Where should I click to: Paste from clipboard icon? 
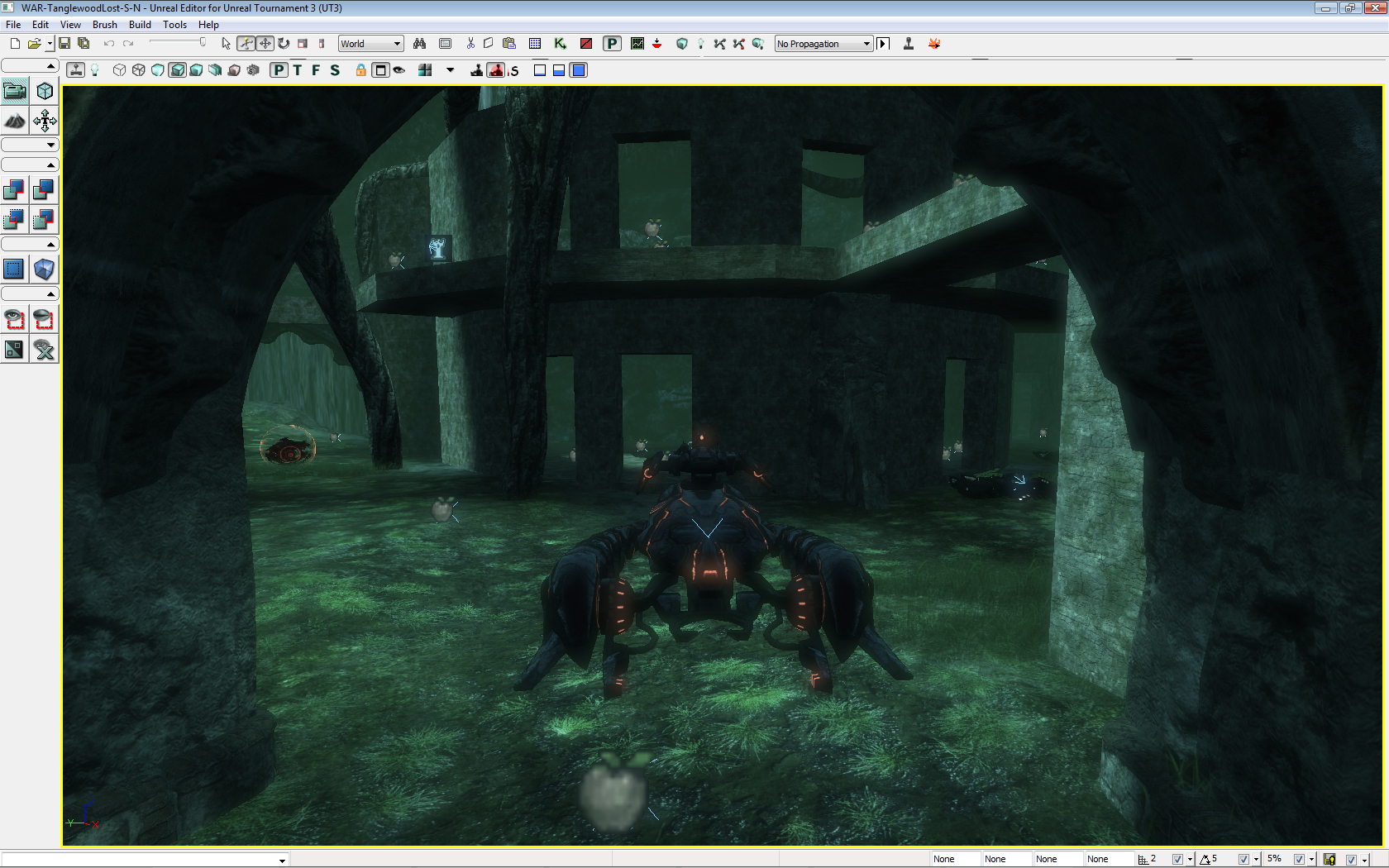click(509, 44)
